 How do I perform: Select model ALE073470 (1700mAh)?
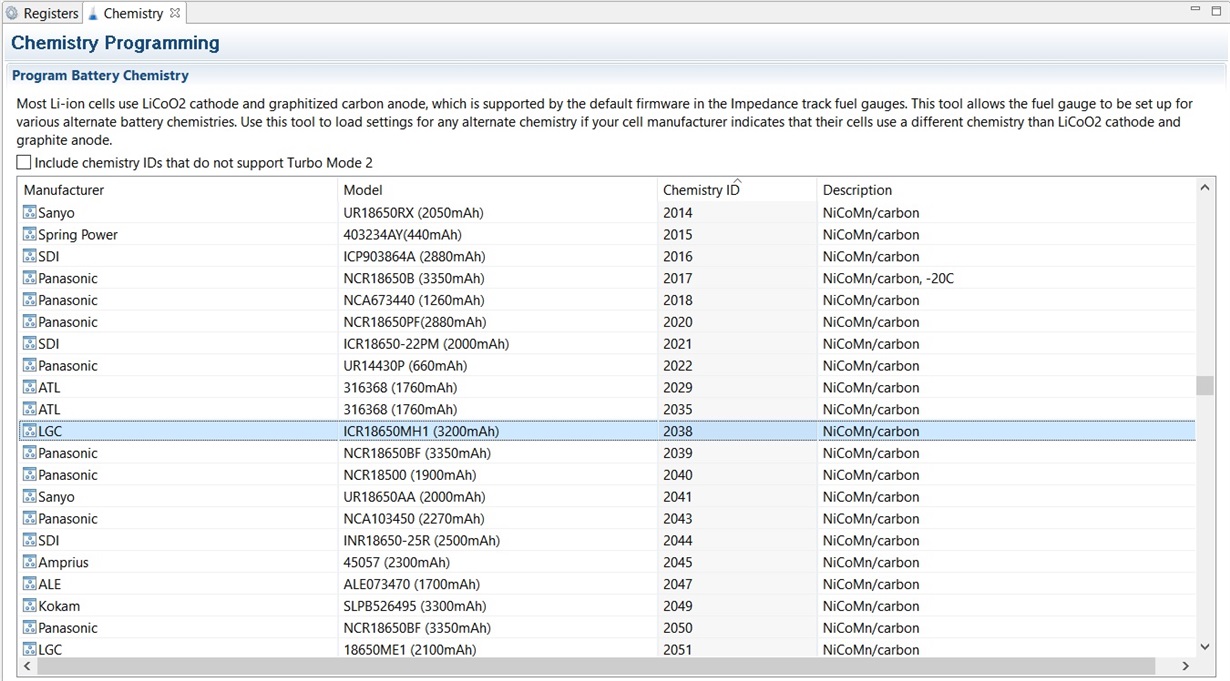pyautogui.click(x=412, y=585)
